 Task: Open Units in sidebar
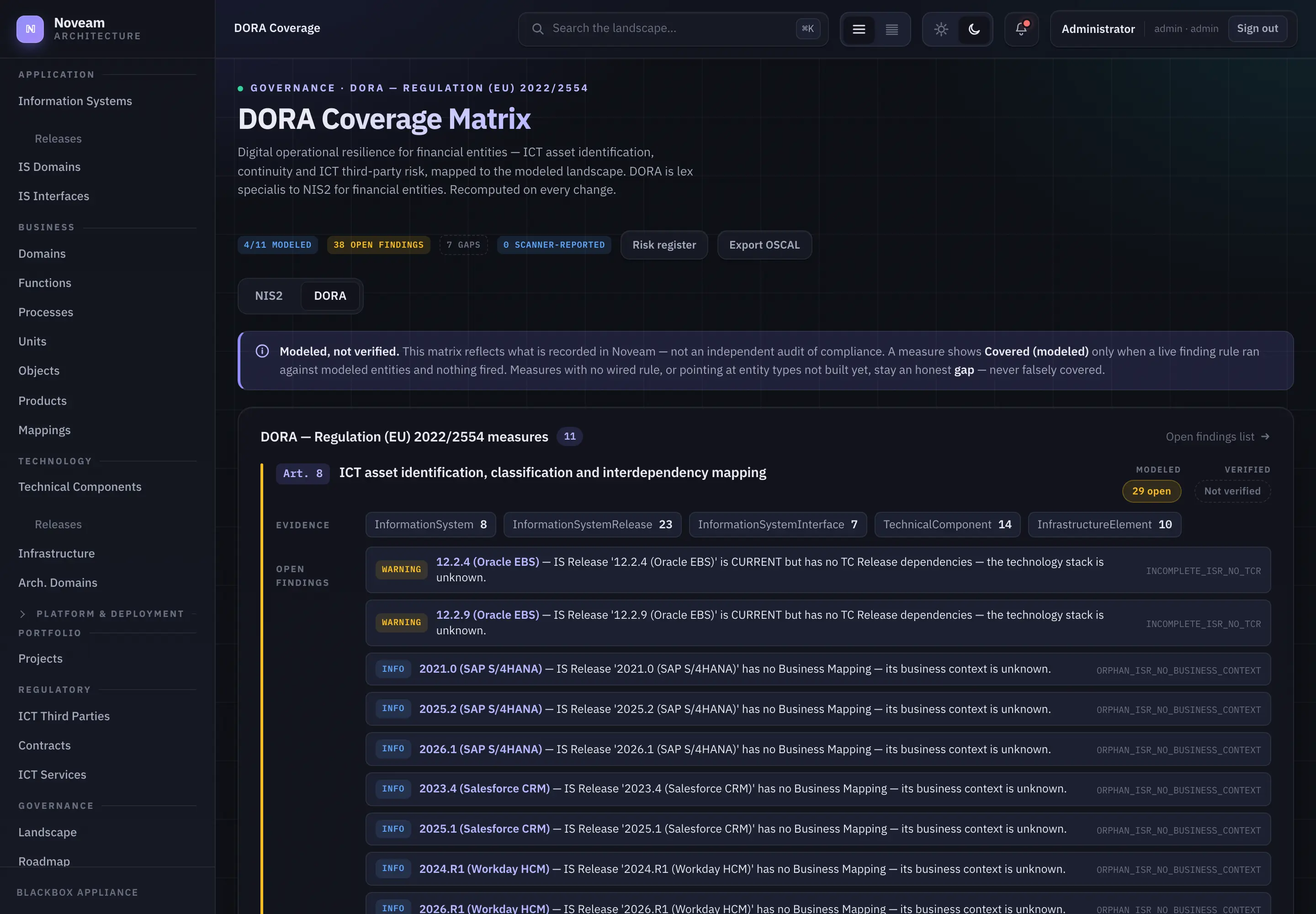coord(32,341)
